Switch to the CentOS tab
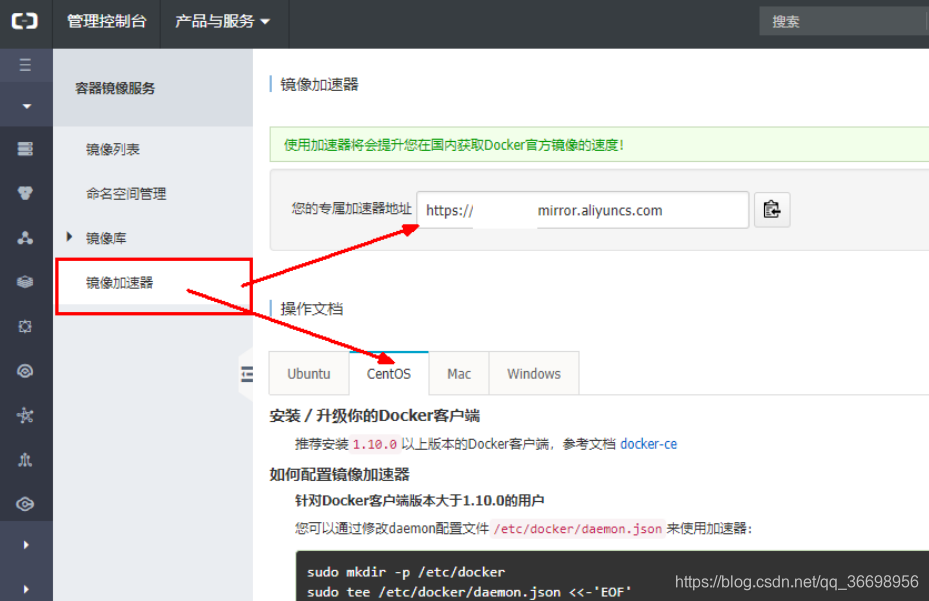929x601 pixels. pyautogui.click(x=389, y=374)
